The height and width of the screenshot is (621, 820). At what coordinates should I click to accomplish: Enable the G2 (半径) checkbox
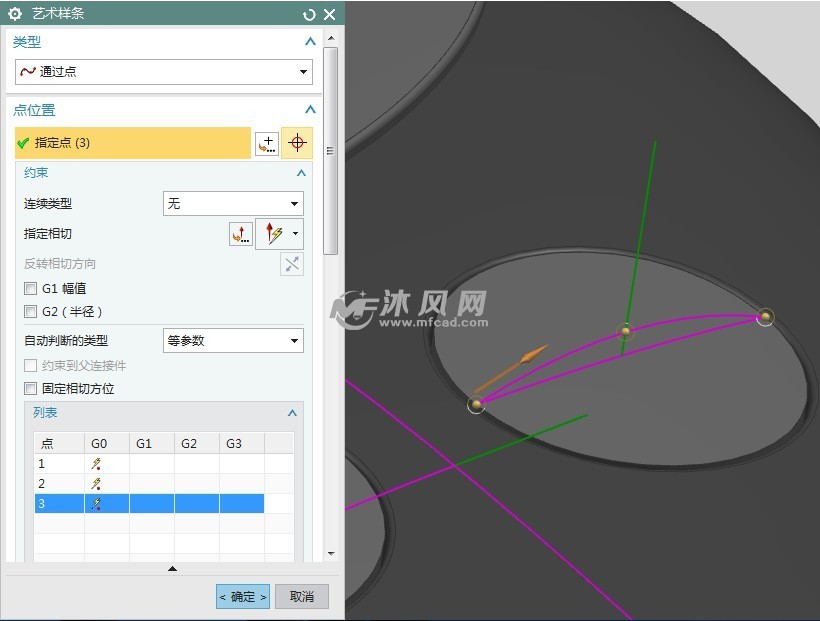click(x=31, y=312)
